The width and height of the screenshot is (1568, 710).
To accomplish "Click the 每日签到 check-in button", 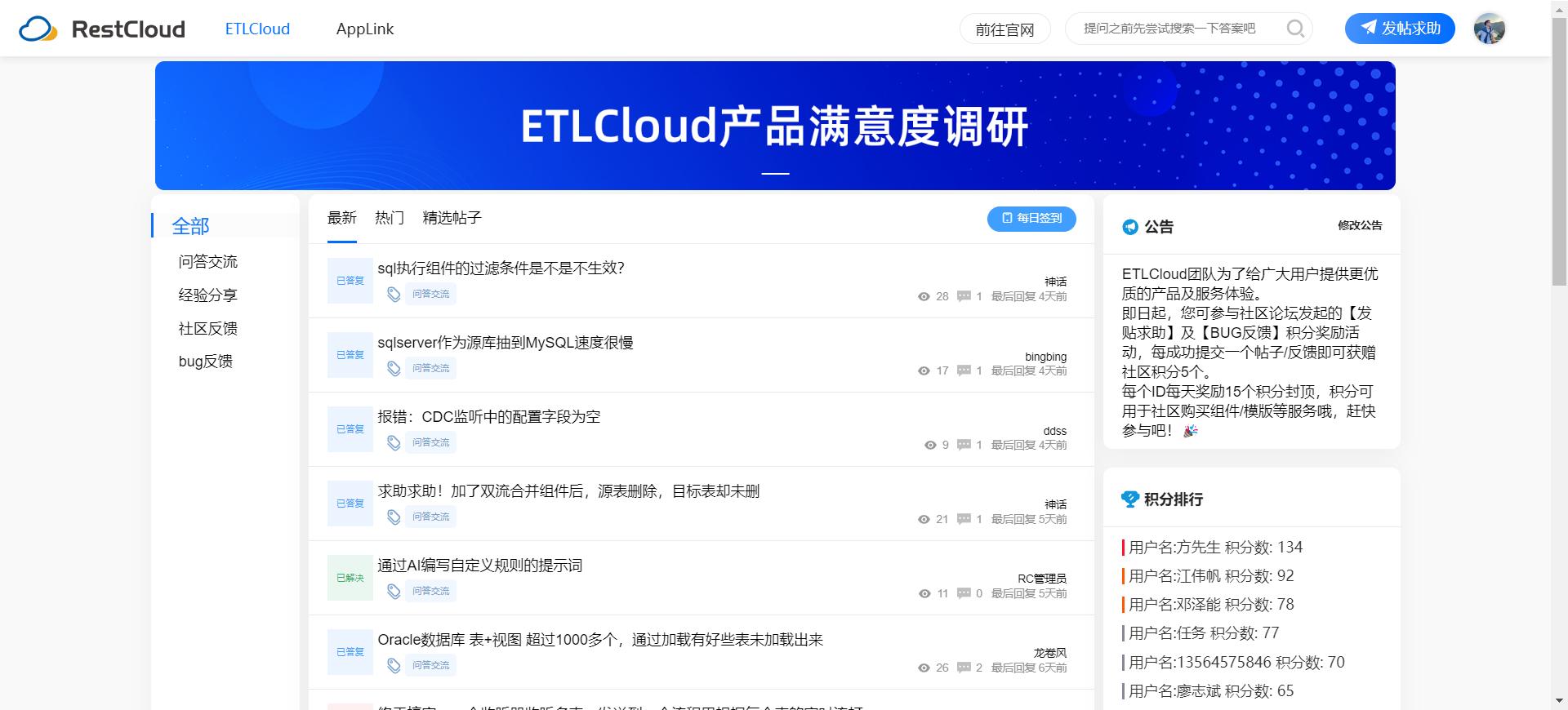I will (x=1031, y=218).
